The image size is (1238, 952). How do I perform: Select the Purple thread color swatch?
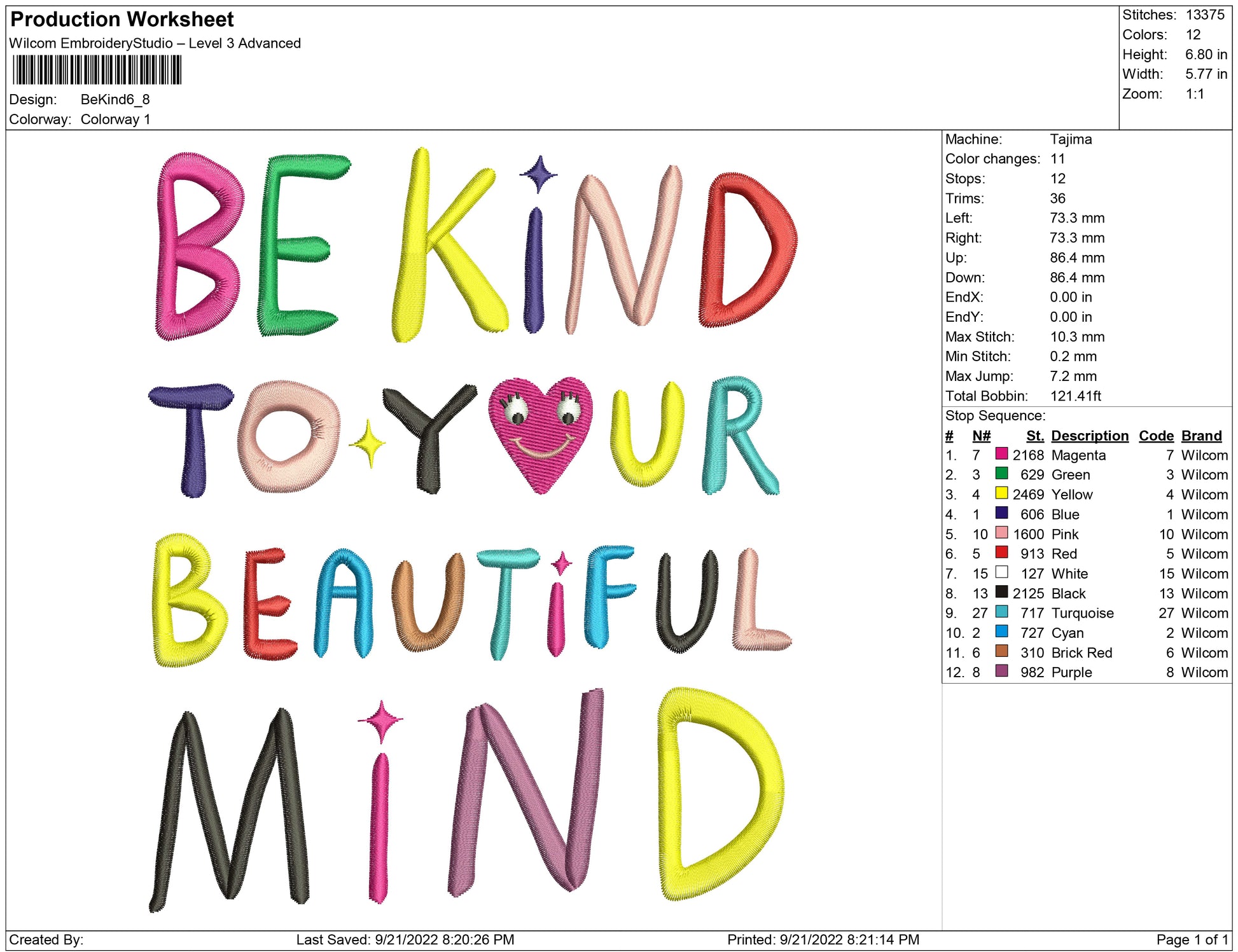1001,671
